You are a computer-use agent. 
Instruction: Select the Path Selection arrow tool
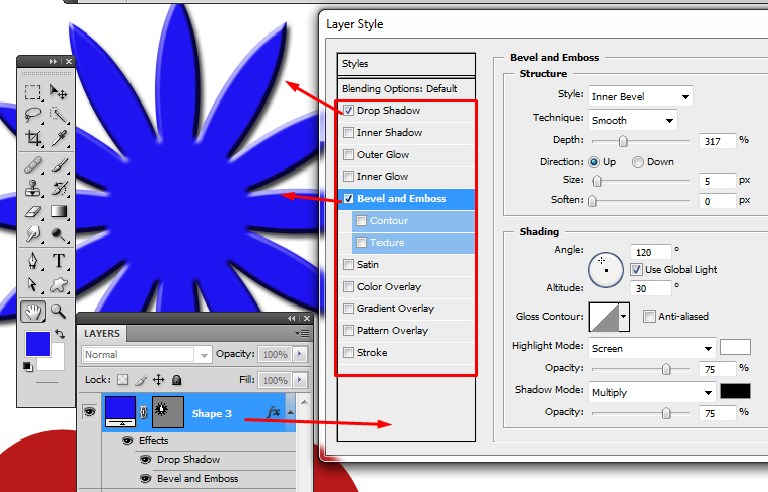pyautogui.click(x=33, y=285)
